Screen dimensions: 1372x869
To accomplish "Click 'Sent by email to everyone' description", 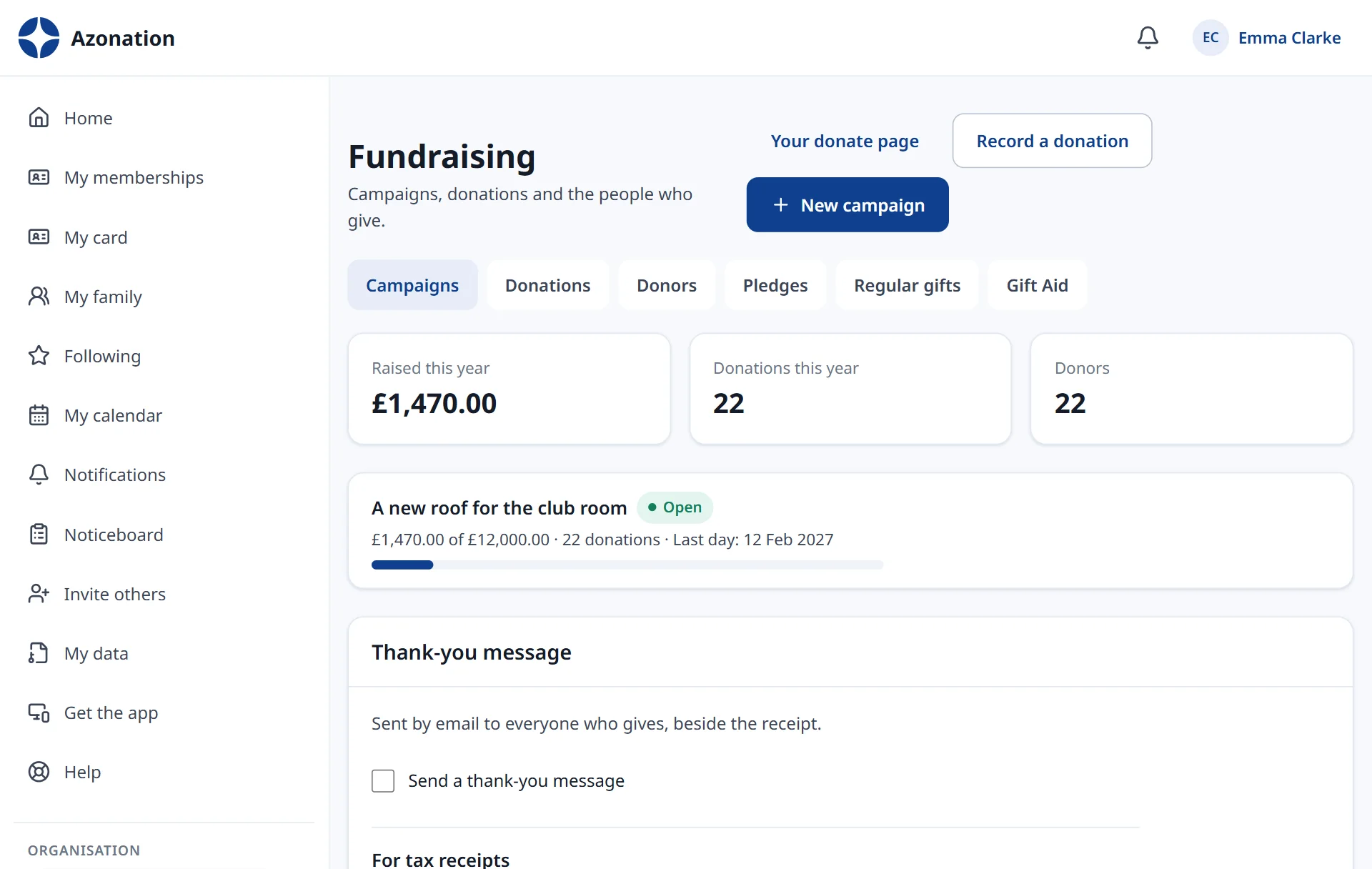I will (596, 724).
